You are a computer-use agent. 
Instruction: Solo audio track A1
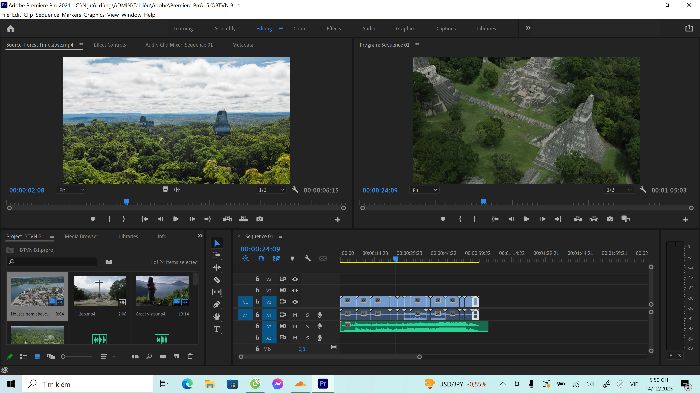[307, 315]
